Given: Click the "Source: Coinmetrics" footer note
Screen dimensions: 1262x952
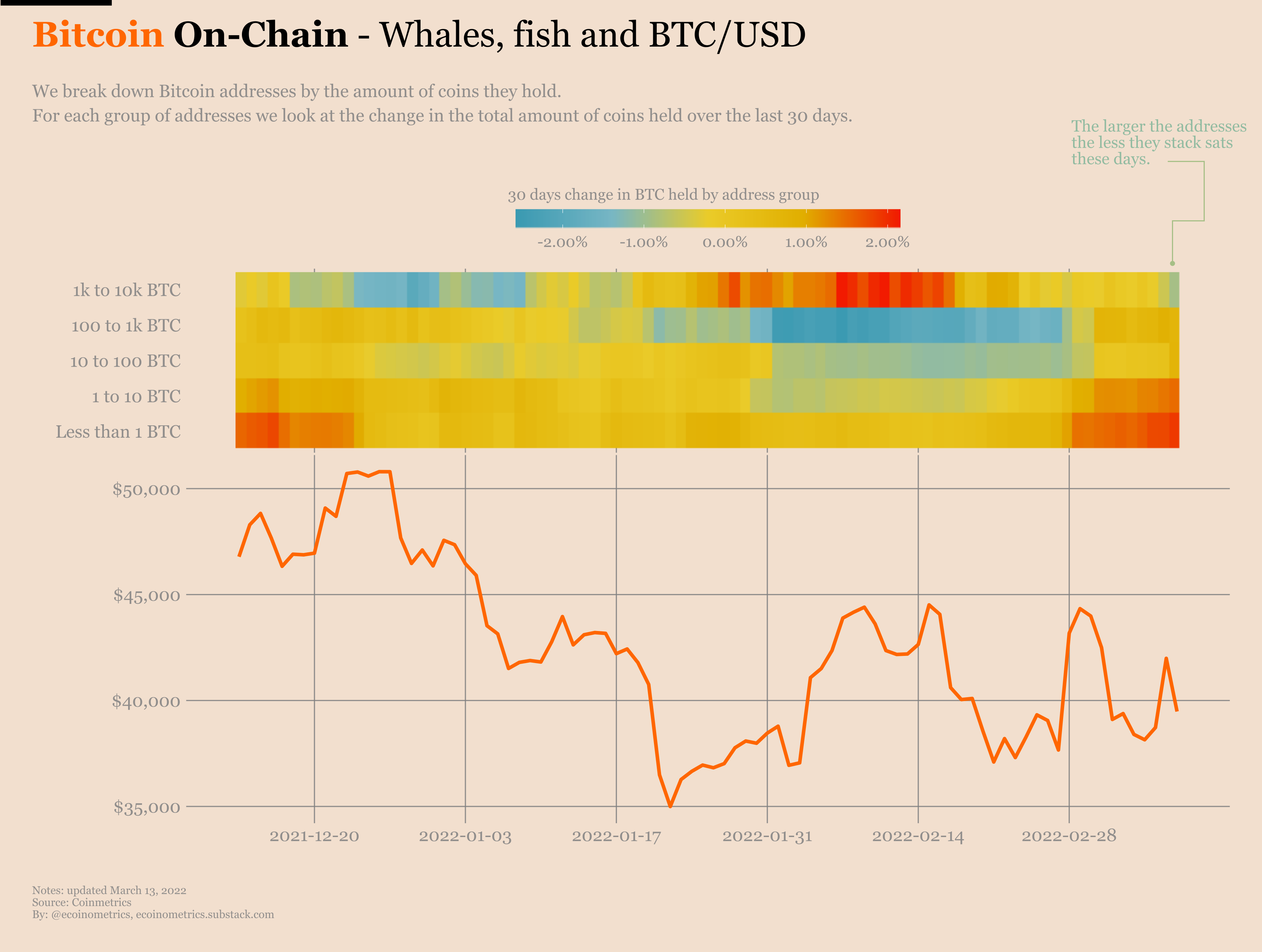Looking at the screenshot, I should point(81,902).
